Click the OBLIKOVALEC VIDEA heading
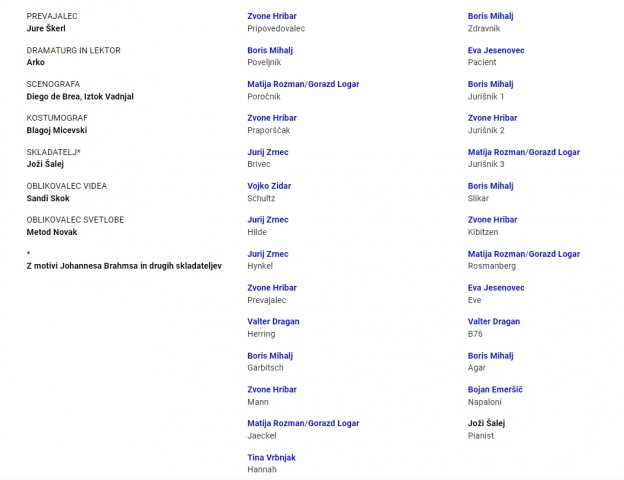This screenshot has width=624, height=480. click(67, 186)
